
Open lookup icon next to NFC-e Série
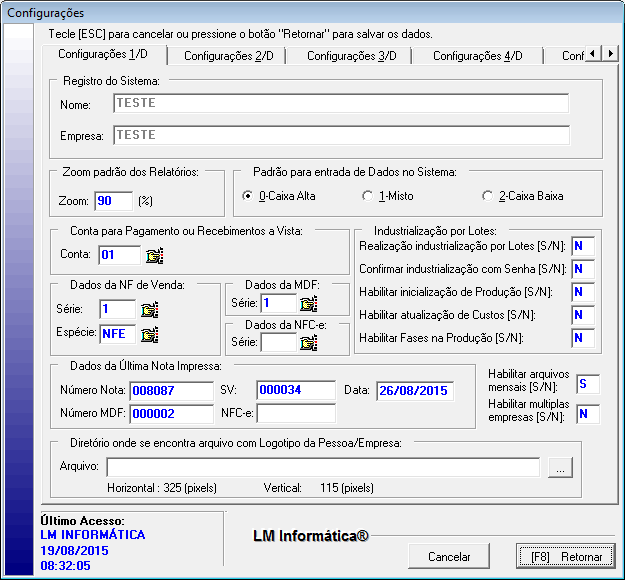pos(308,343)
